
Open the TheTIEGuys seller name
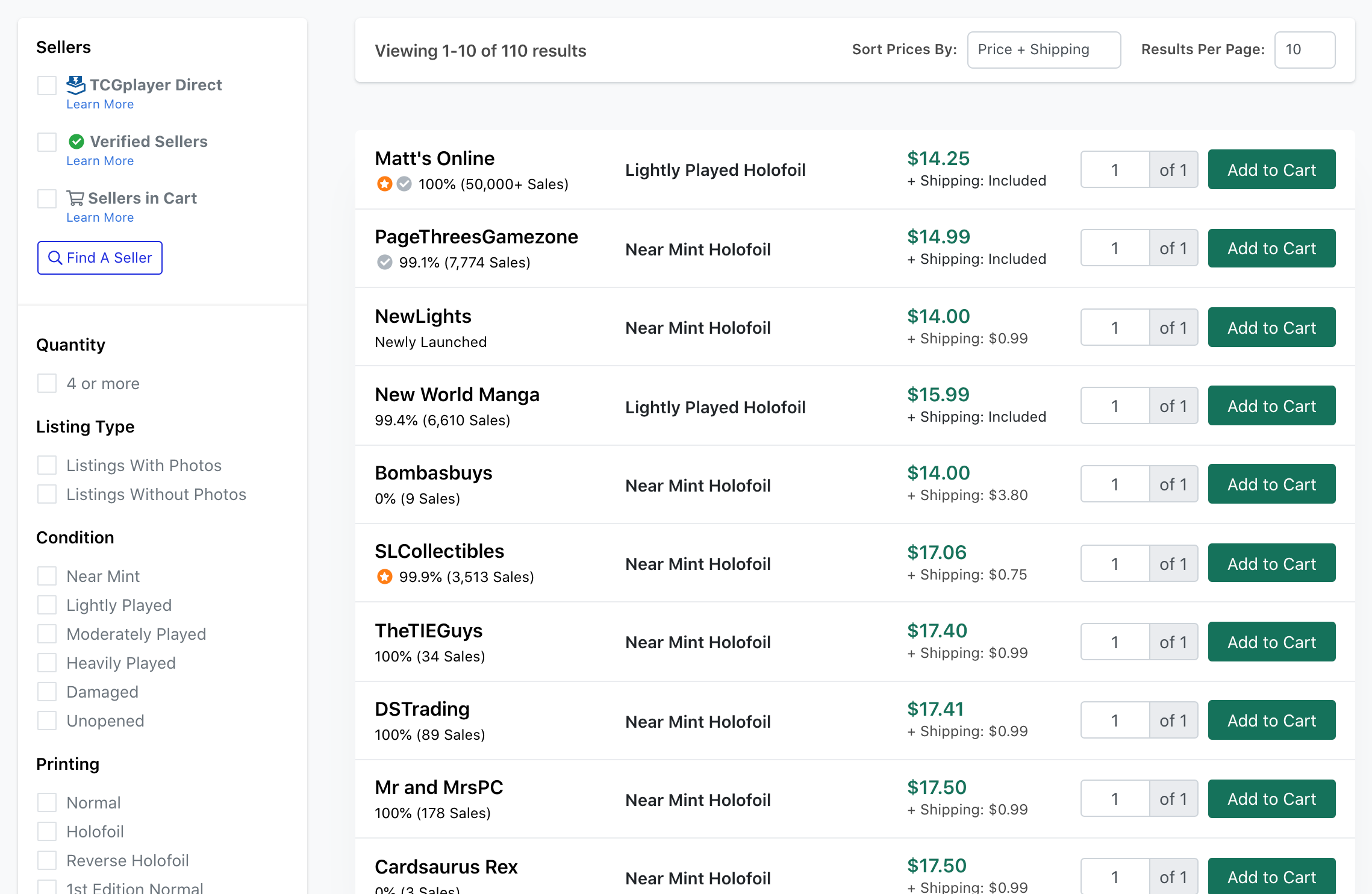(429, 631)
